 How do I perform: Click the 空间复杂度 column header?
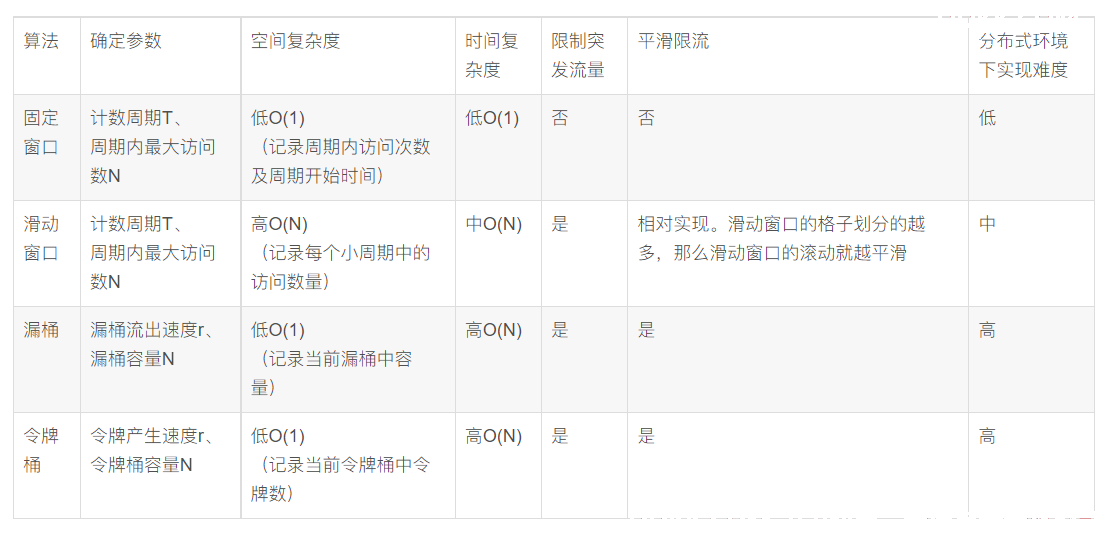pyautogui.click(x=348, y=56)
